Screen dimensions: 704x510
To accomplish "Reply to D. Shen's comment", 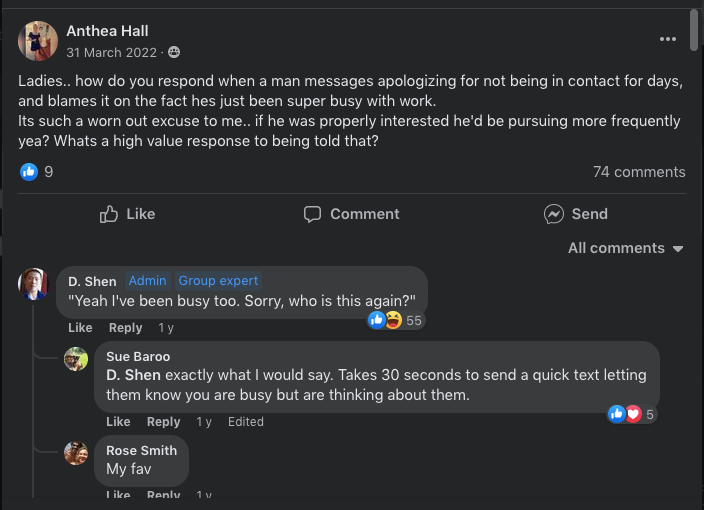I will pyautogui.click(x=126, y=328).
